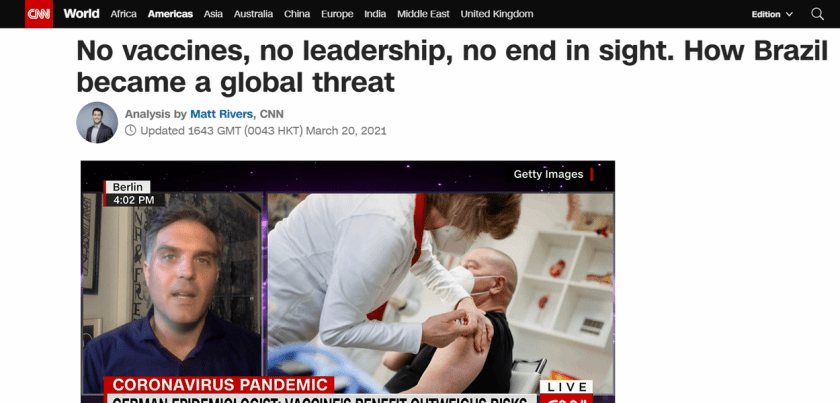Select the Americas nav item
The image size is (840, 403).
click(x=170, y=14)
